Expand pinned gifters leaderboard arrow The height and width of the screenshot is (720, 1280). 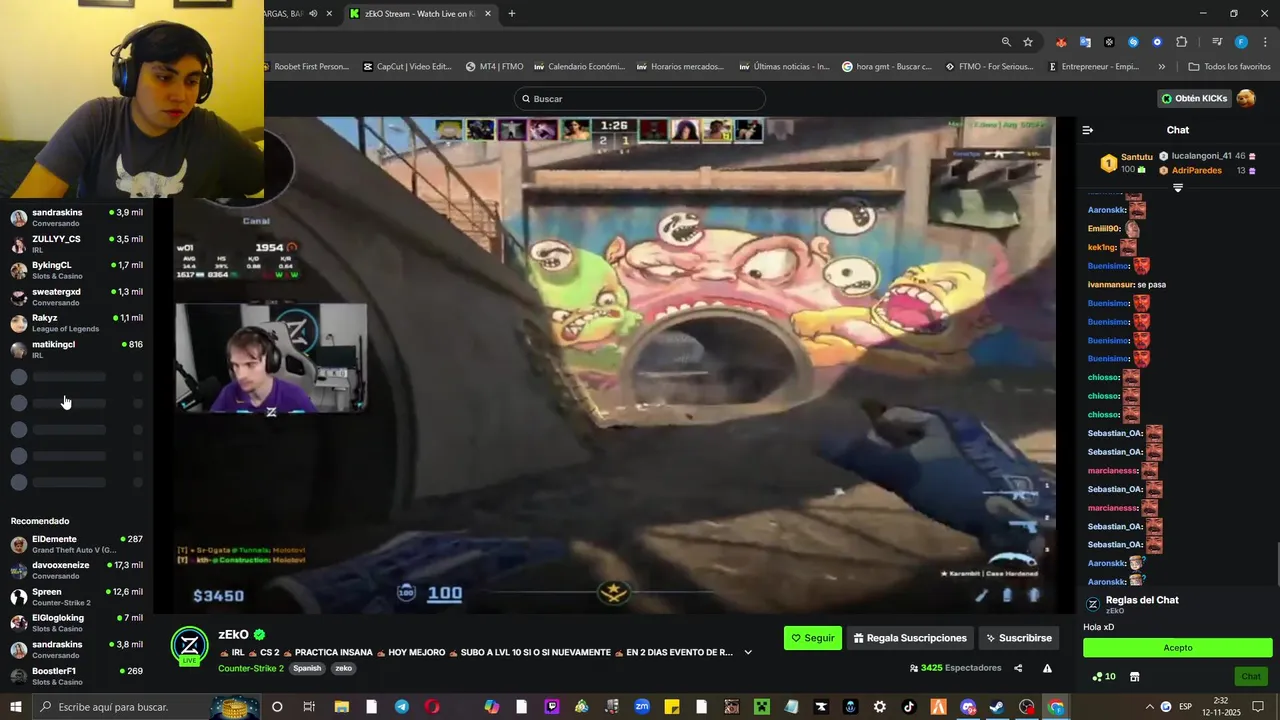(x=1177, y=188)
